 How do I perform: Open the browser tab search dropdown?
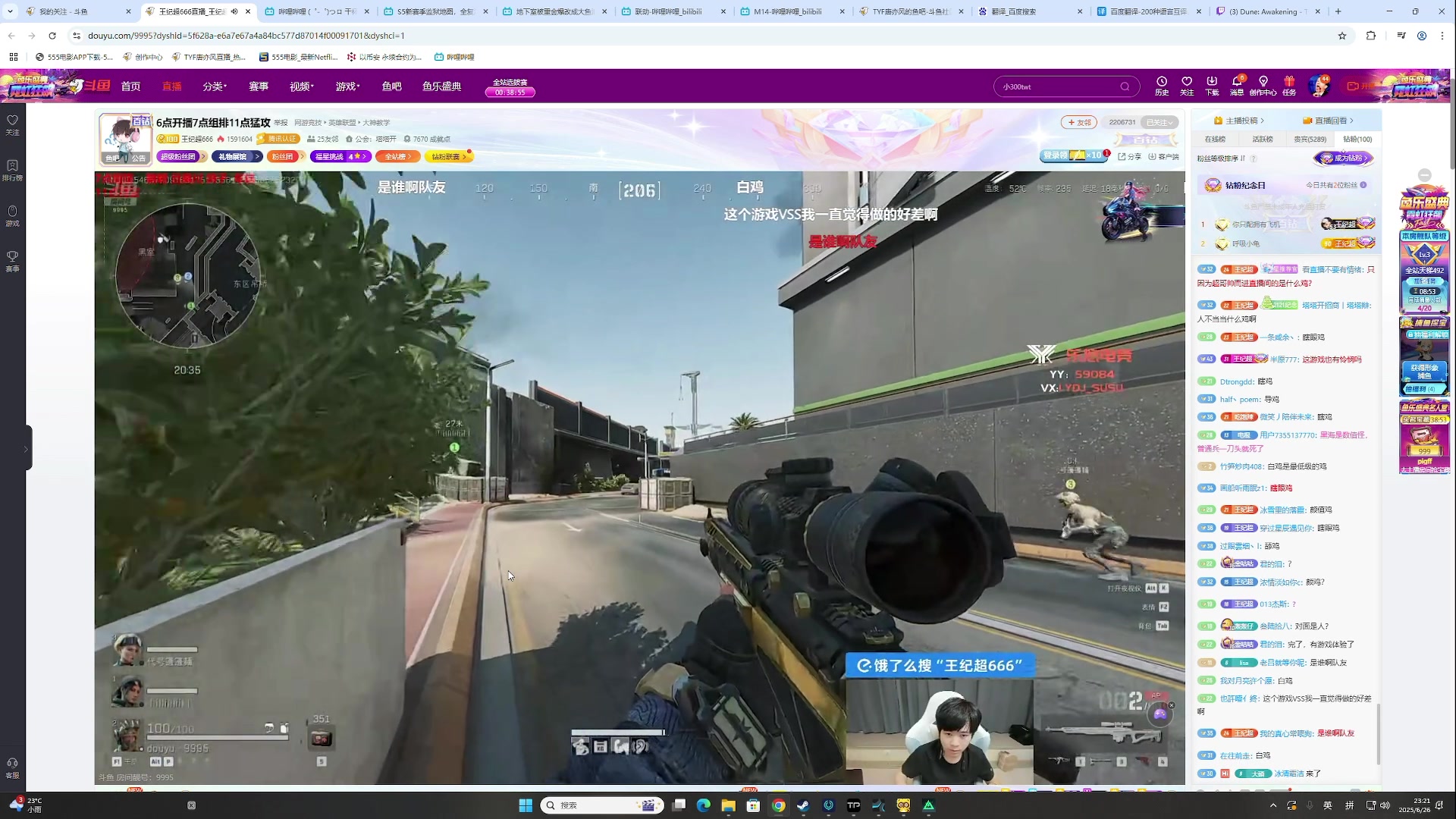coord(10,11)
